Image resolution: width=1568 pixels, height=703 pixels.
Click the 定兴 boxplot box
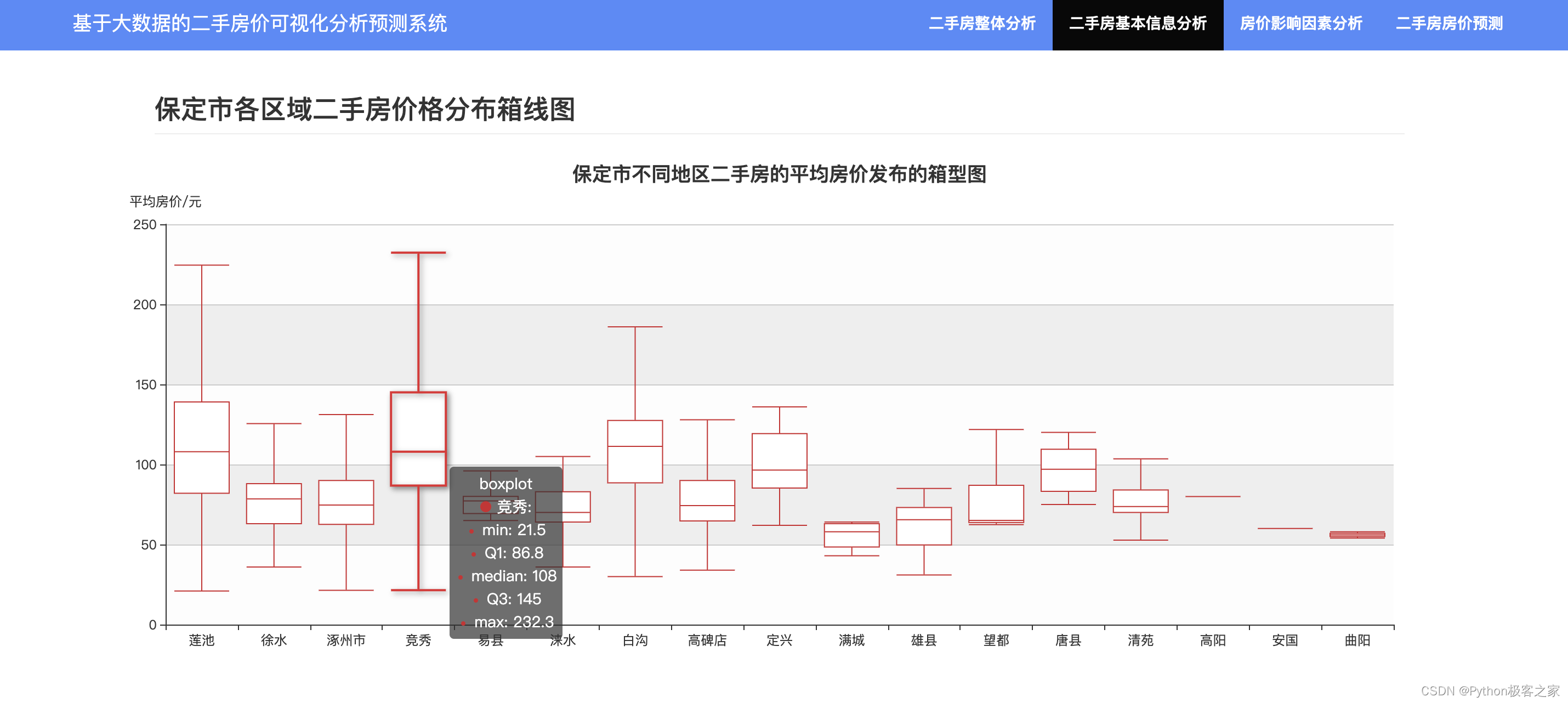(779, 460)
